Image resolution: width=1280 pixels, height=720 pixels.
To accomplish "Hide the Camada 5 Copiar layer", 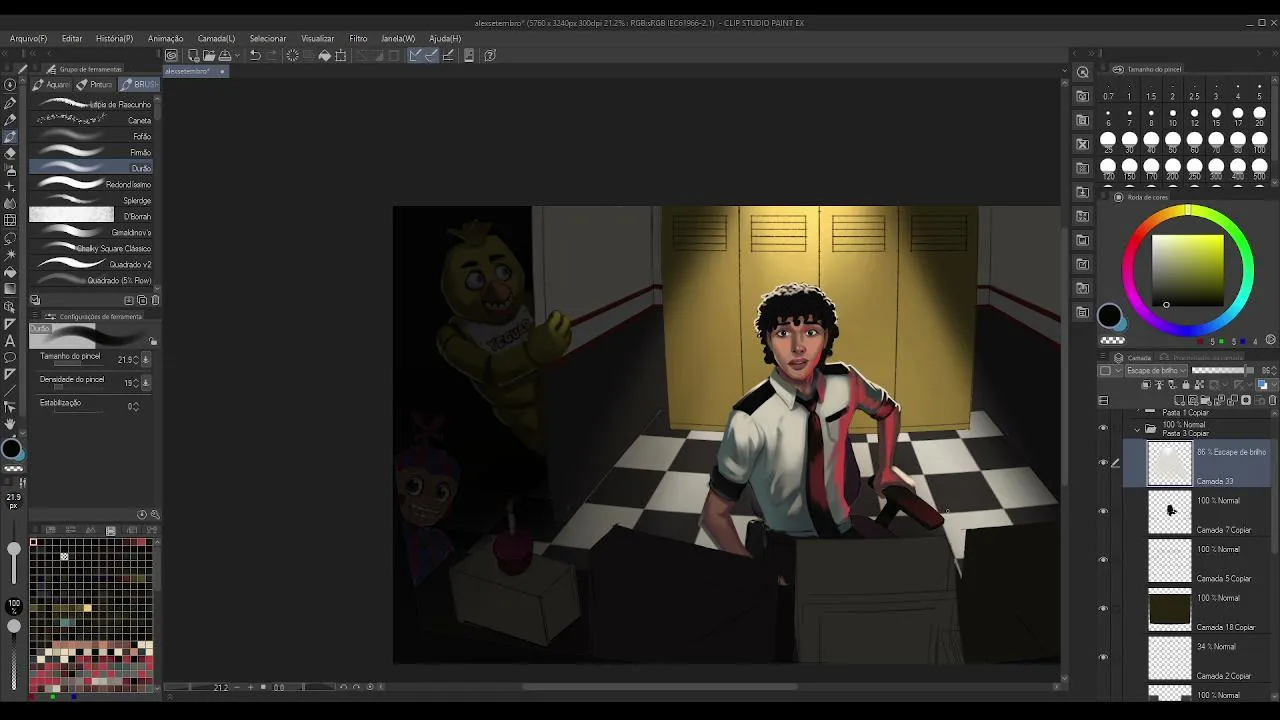I will click(1103, 560).
